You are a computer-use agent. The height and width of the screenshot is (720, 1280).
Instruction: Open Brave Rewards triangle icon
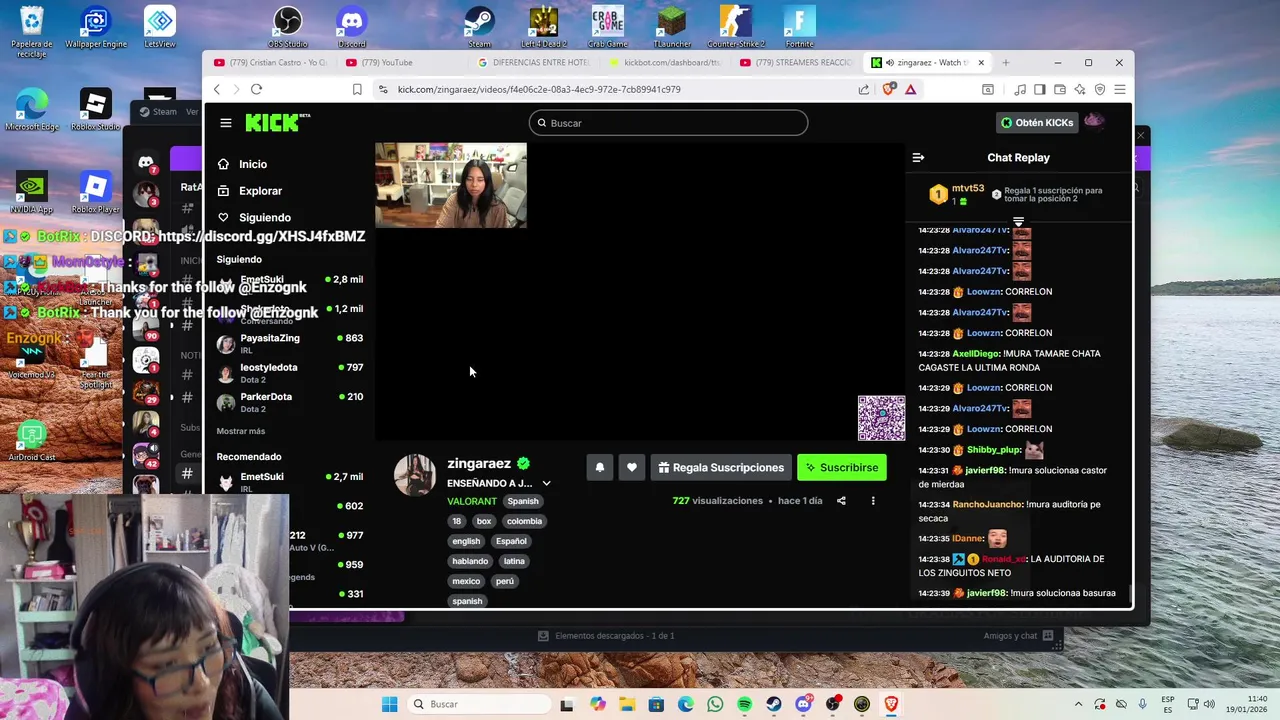tap(911, 89)
